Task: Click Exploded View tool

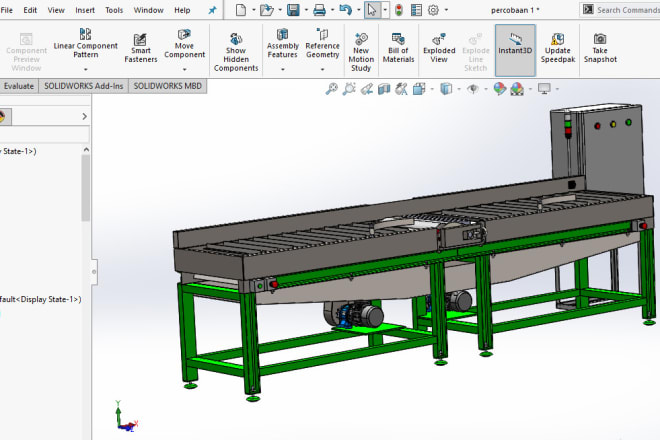Action: click(x=439, y=48)
